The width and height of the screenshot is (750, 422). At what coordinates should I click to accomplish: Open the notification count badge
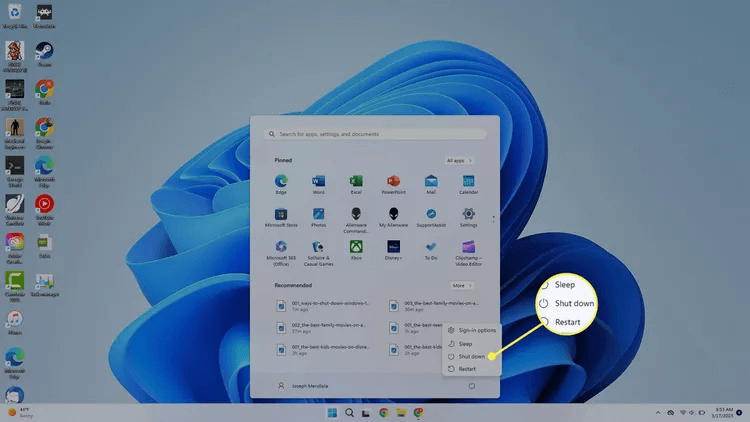pos(739,412)
